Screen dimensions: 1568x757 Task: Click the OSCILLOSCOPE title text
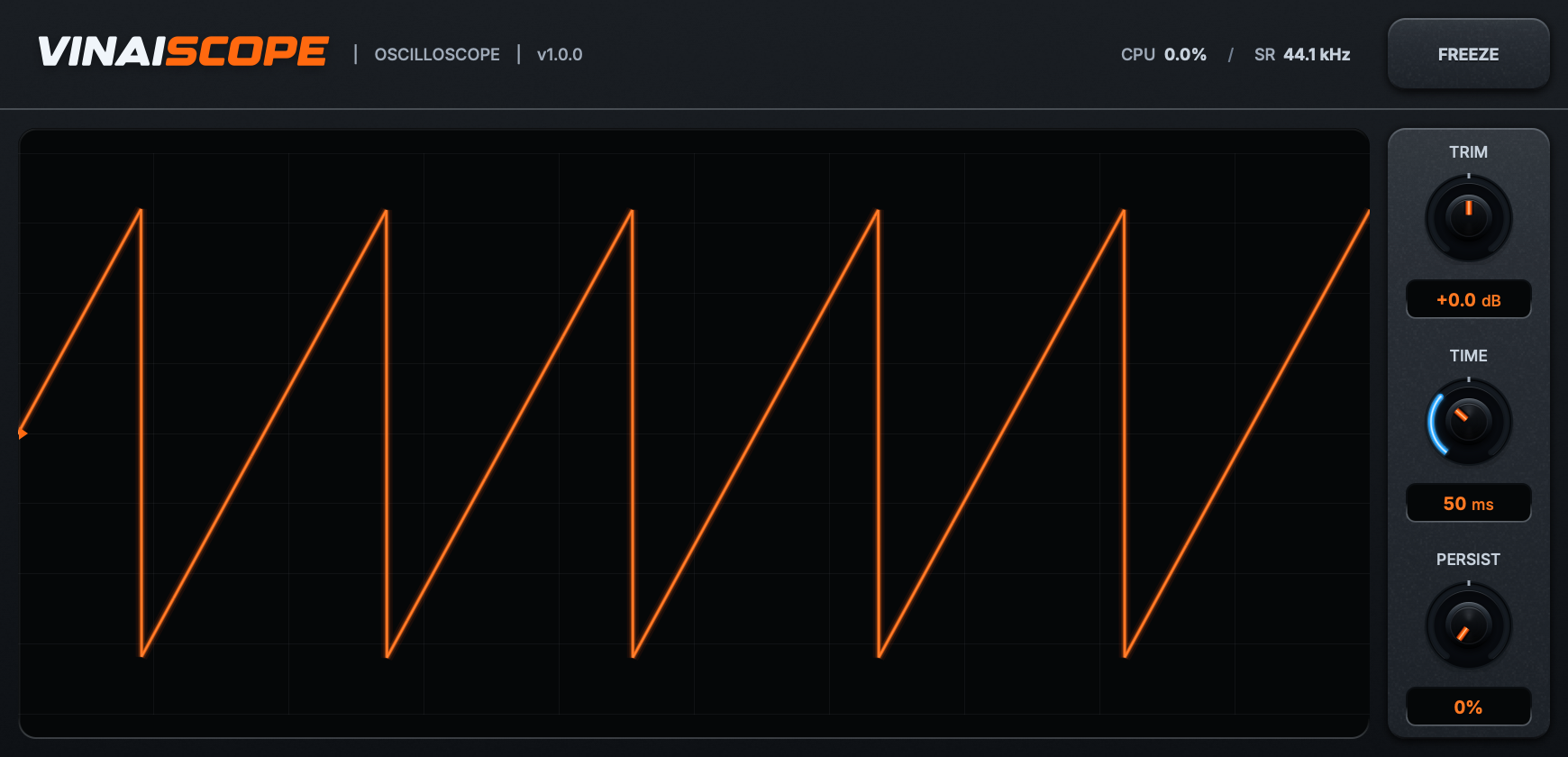(x=437, y=55)
